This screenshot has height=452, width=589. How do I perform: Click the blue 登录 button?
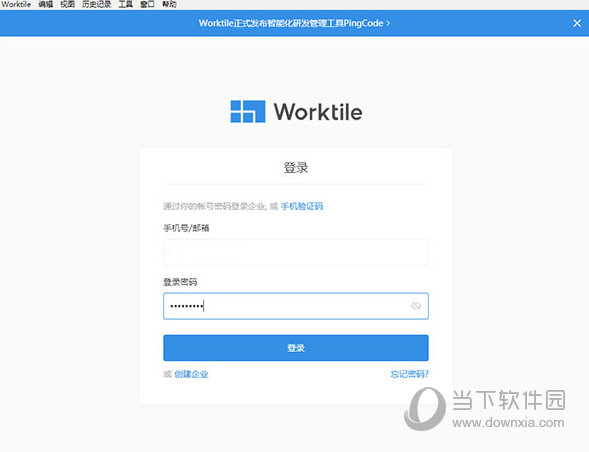[x=296, y=348]
